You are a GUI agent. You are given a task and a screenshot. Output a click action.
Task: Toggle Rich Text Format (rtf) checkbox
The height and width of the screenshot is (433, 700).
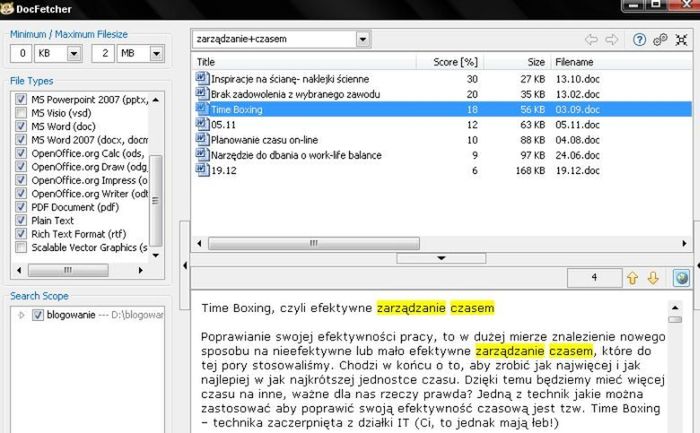pyautogui.click(x=21, y=233)
